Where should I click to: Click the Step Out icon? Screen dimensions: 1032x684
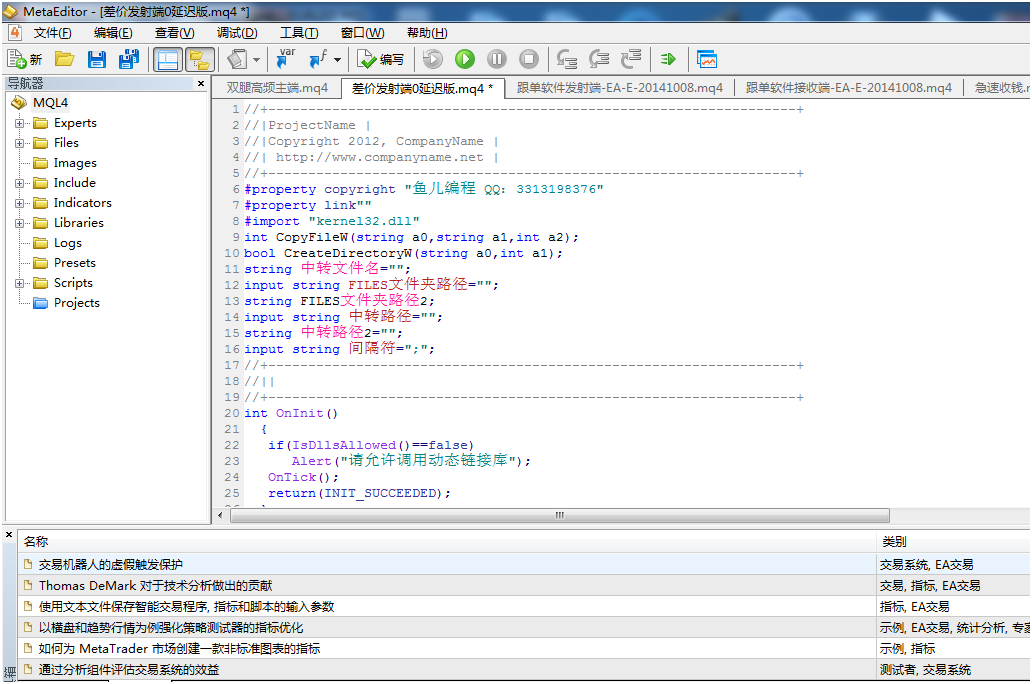(x=631, y=59)
